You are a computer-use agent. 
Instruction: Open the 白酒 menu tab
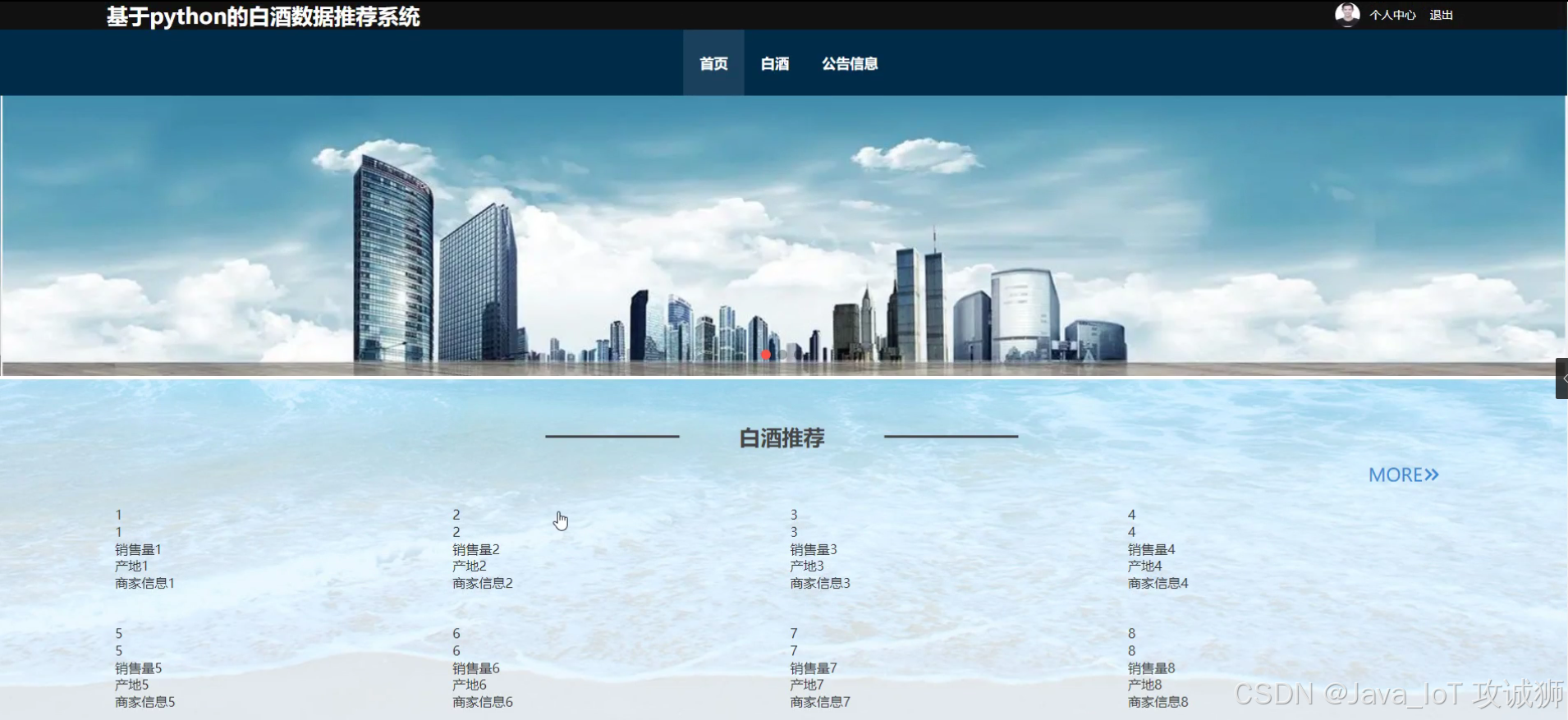click(x=775, y=63)
